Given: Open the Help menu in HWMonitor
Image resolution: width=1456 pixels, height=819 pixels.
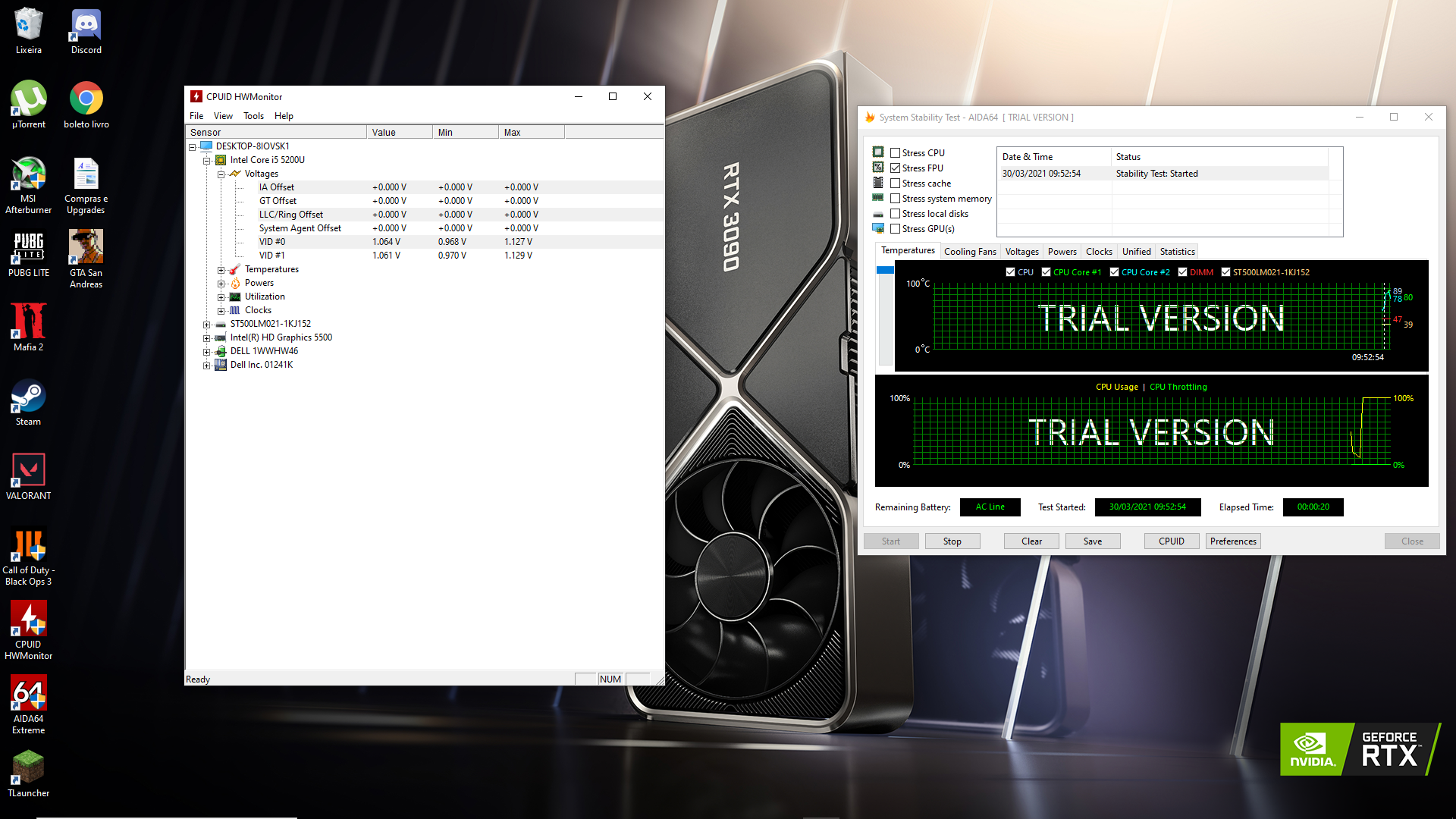Looking at the screenshot, I should coord(284,116).
